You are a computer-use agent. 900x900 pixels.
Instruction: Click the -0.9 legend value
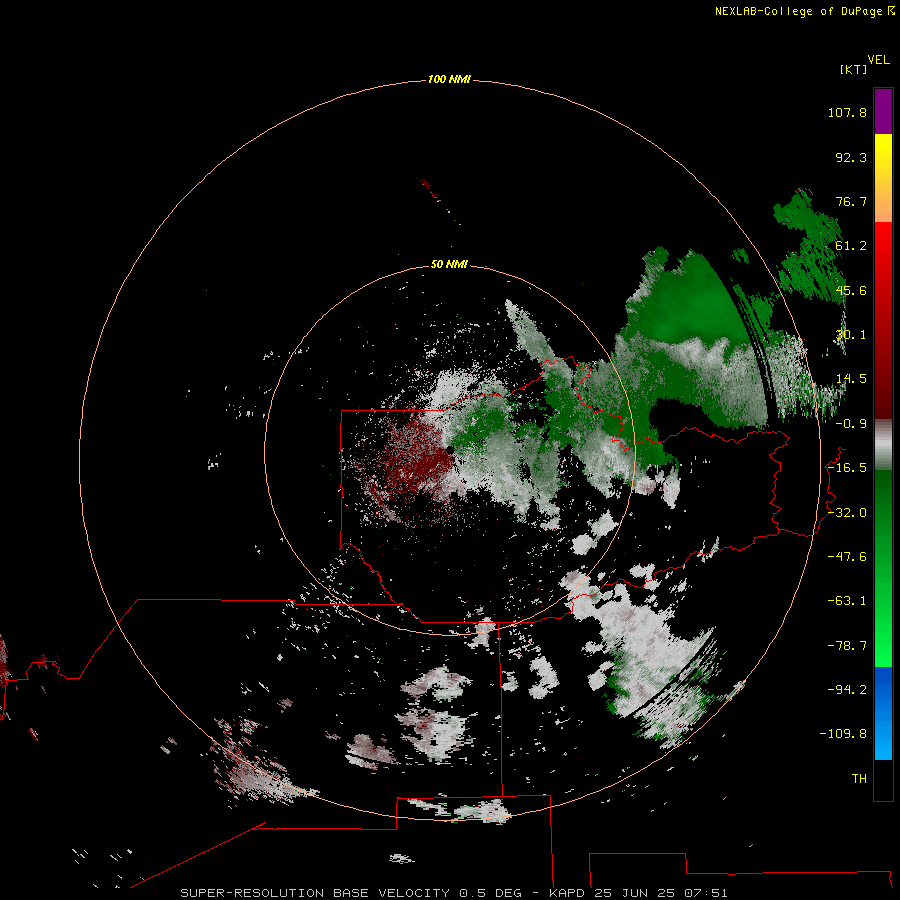[851, 424]
